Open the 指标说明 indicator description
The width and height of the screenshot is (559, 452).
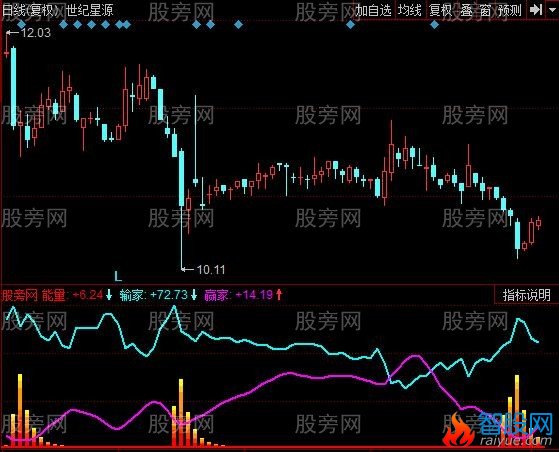(x=527, y=295)
